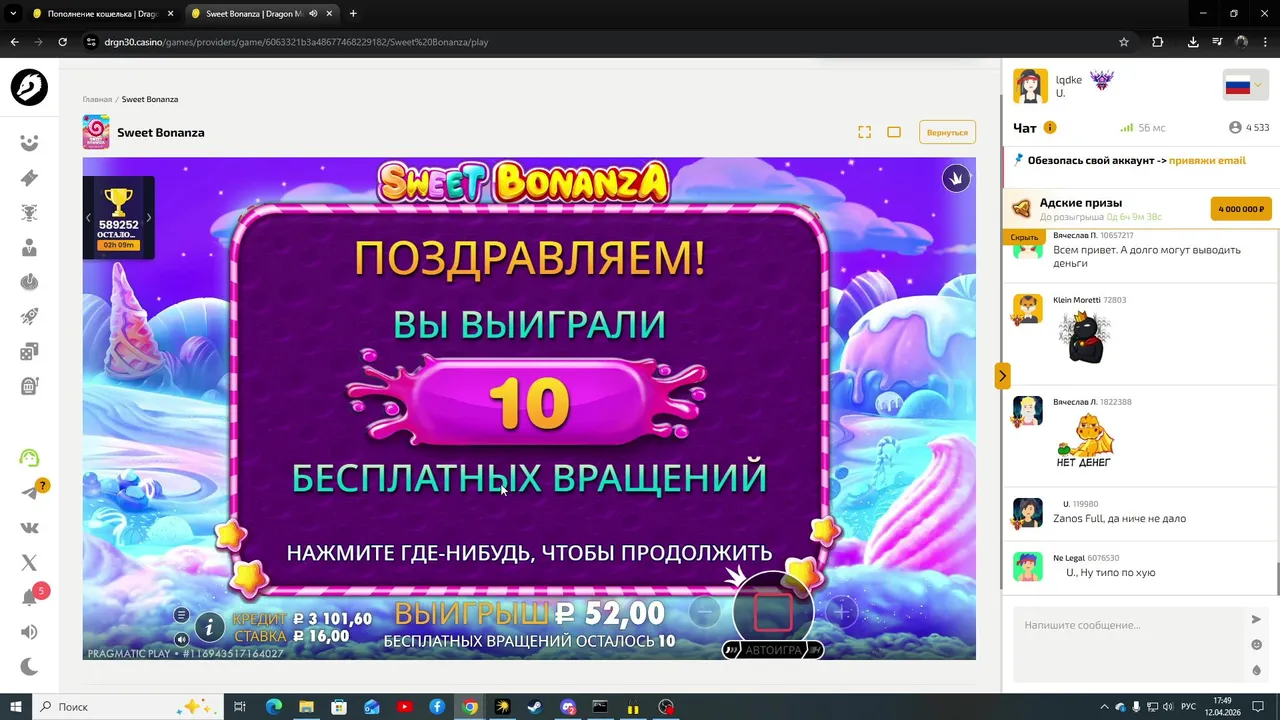Send chat message with the arrow icon

tap(1257, 620)
